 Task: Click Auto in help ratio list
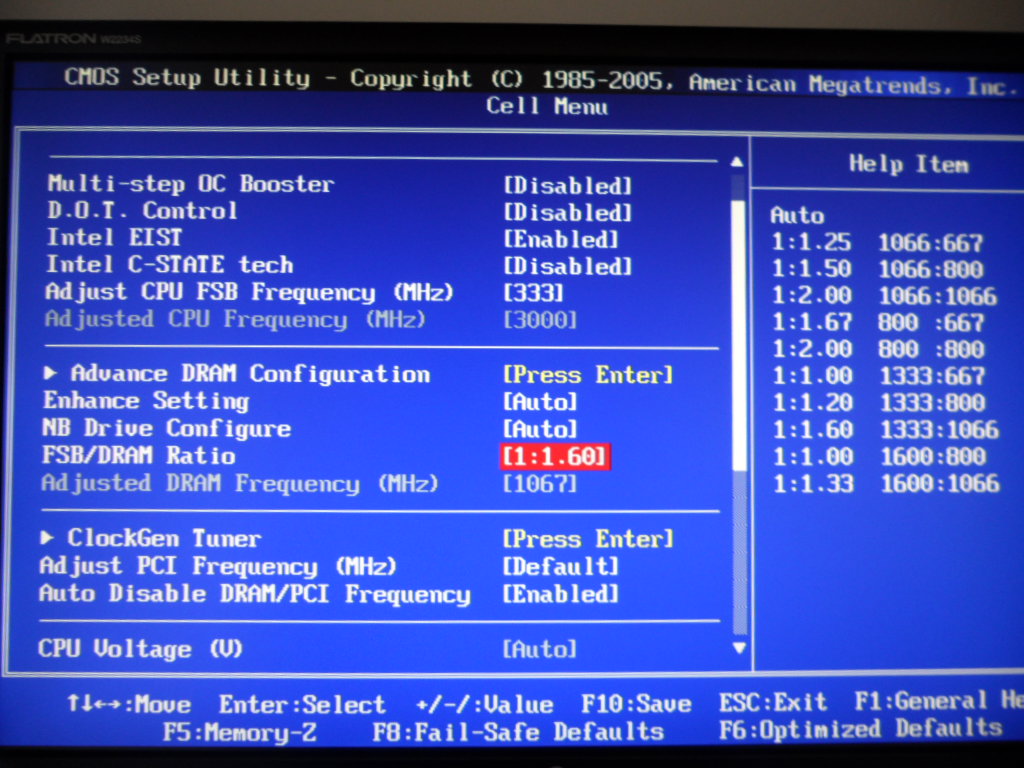click(797, 216)
